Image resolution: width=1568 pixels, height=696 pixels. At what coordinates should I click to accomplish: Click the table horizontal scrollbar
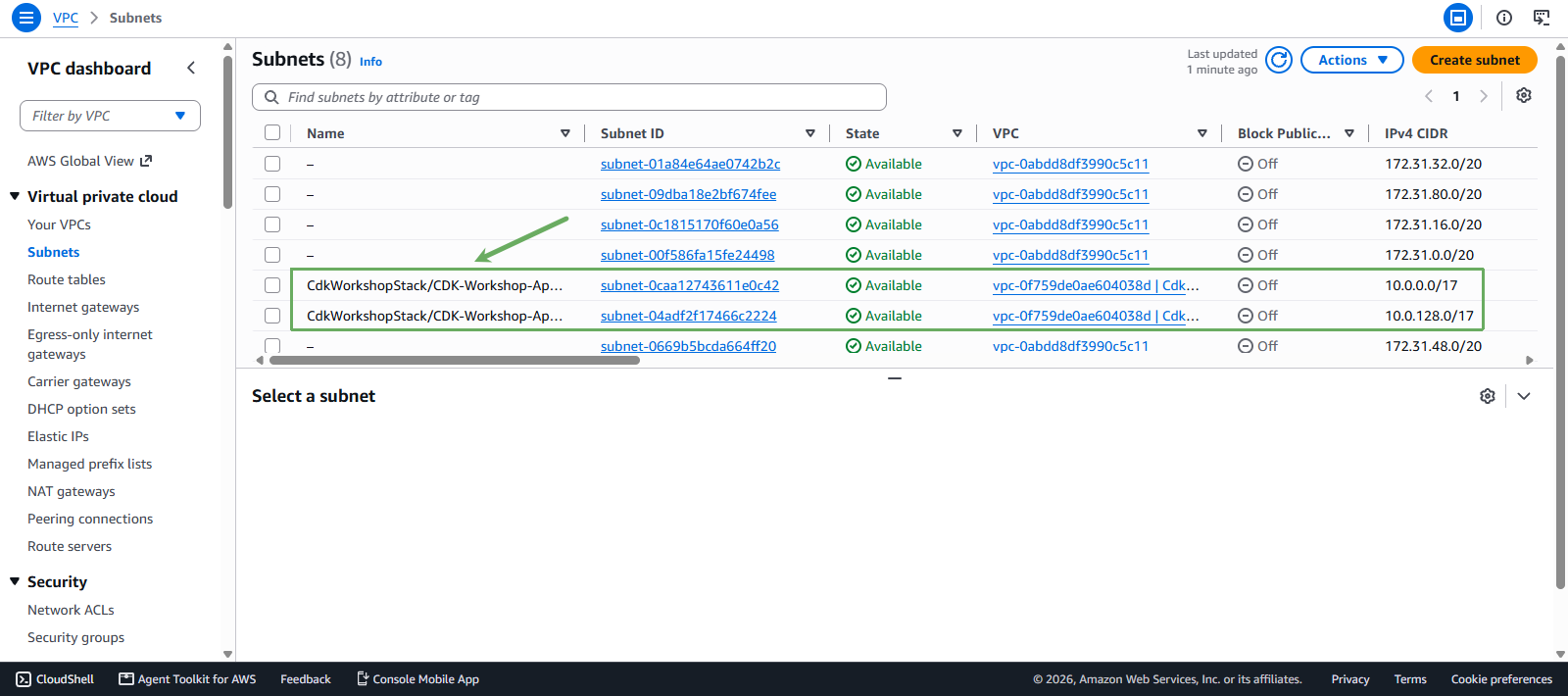455,360
